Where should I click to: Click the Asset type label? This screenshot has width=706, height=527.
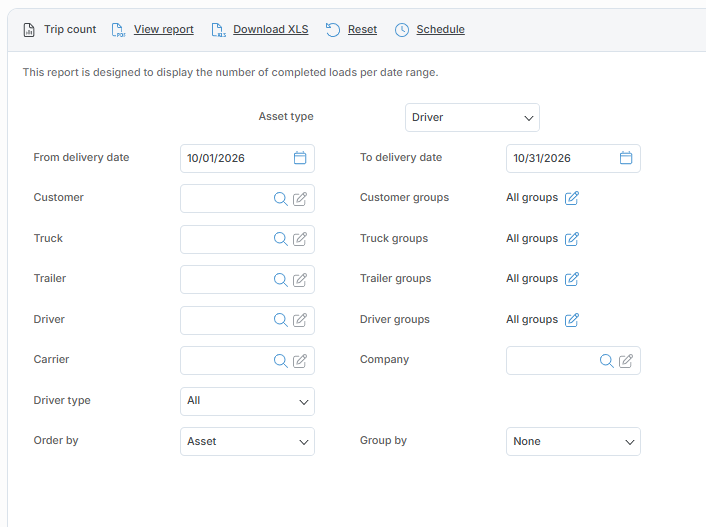(286, 116)
